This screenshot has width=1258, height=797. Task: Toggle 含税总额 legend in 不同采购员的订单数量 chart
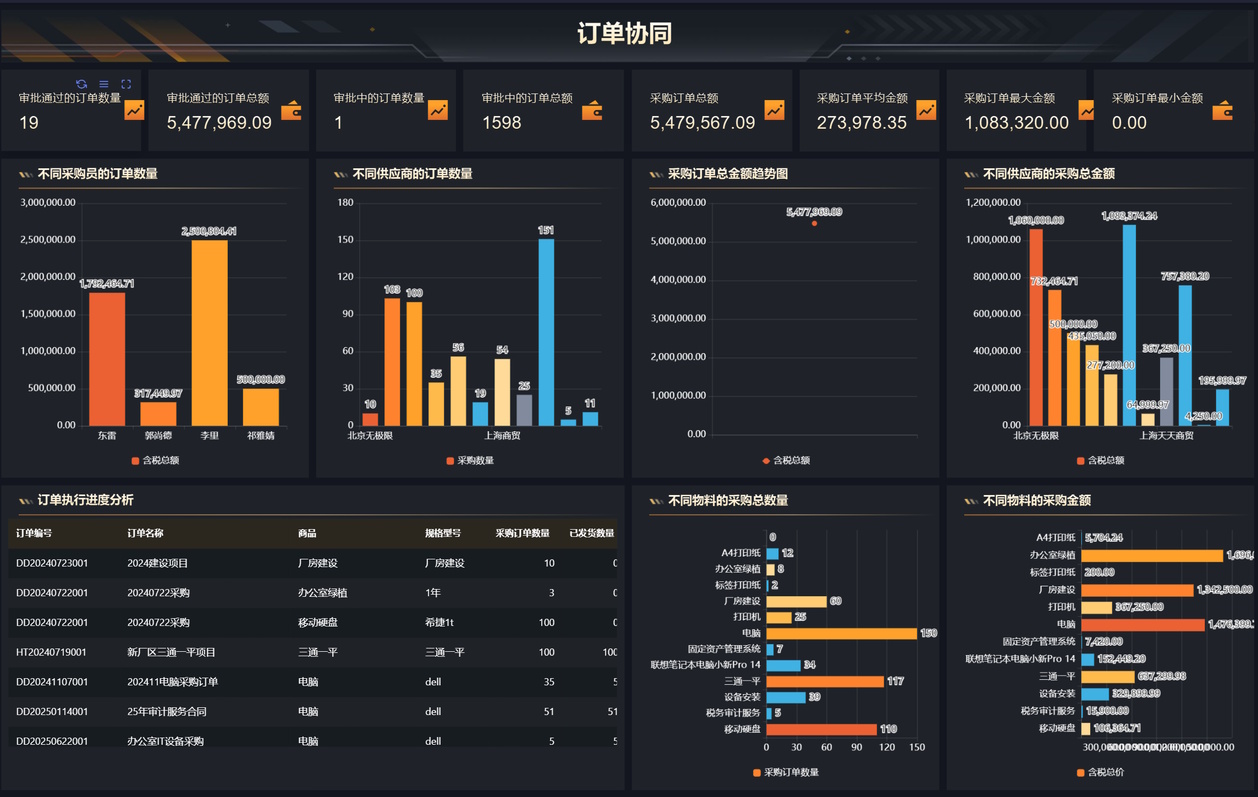(155, 461)
